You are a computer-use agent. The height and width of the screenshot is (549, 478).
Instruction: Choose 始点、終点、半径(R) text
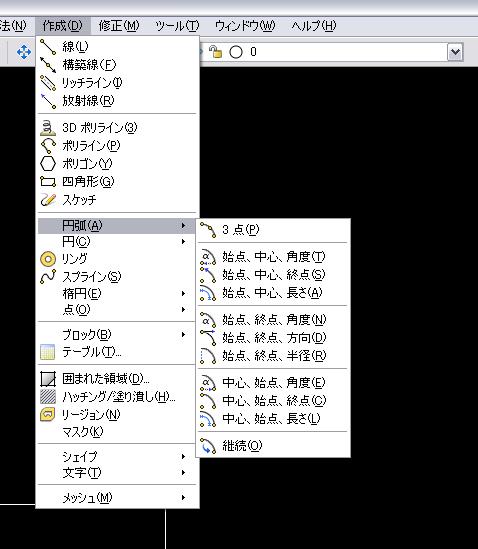(x=274, y=356)
